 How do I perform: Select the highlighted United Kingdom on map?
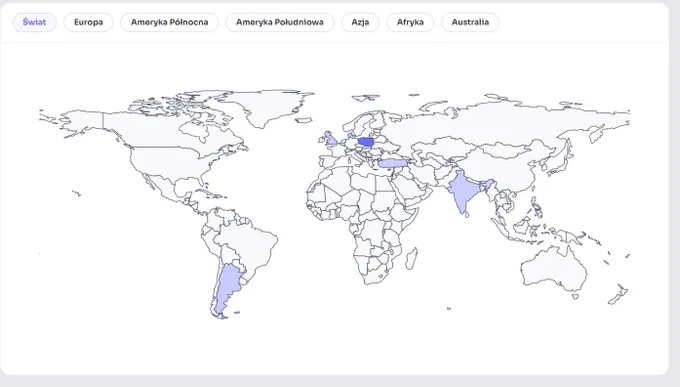[x=330, y=139]
